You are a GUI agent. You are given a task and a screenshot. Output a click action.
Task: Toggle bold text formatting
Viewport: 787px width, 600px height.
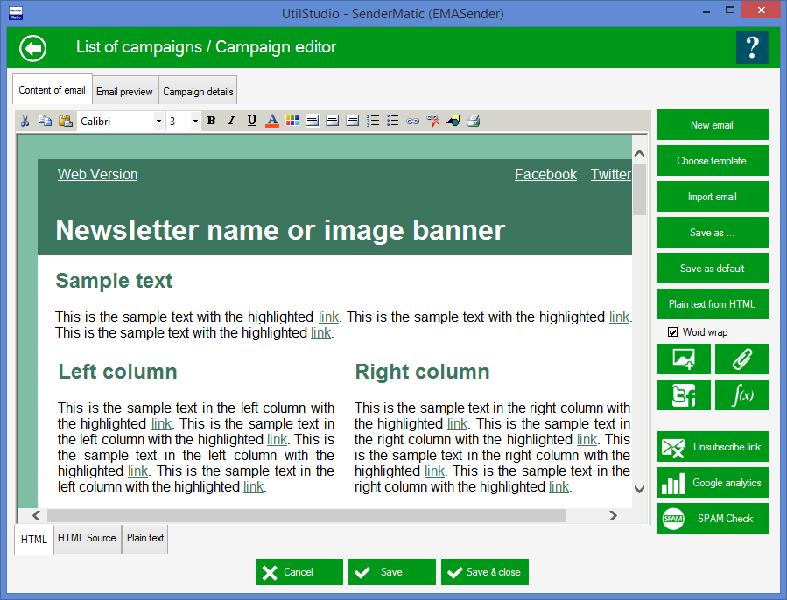[x=210, y=121]
